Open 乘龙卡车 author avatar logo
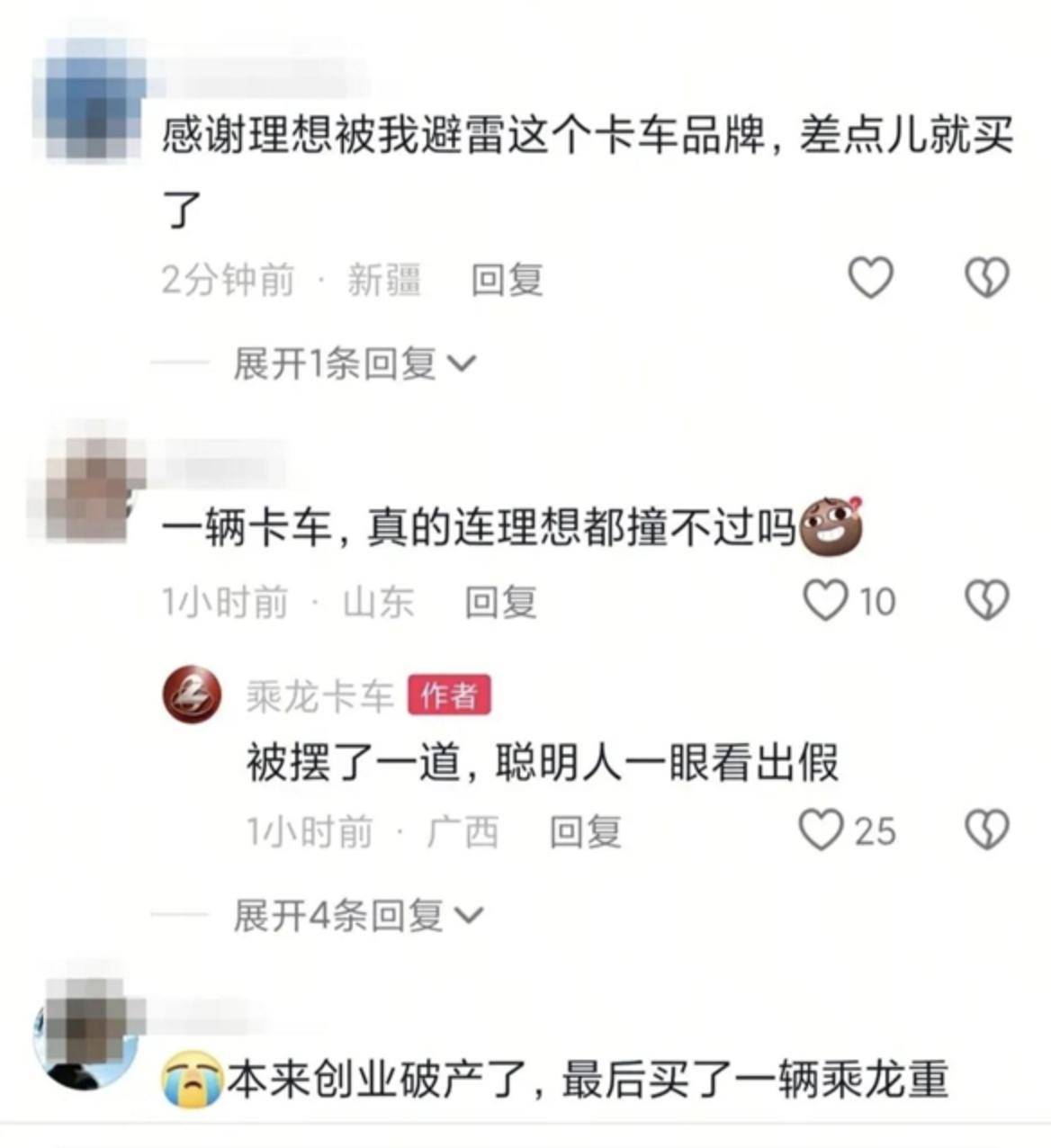This screenshot has width=1051, height=1148. point(192,695)
